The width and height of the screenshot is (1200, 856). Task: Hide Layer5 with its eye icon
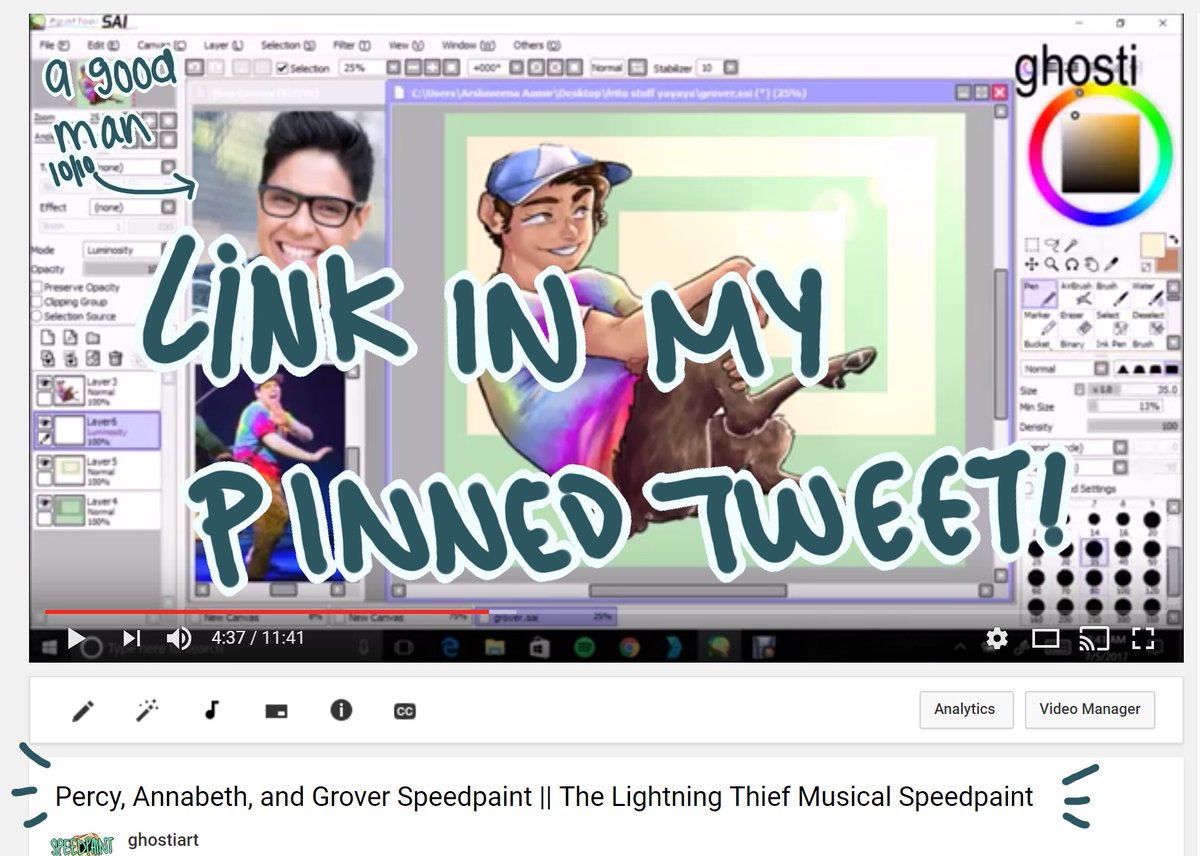(x=44, y=464)
